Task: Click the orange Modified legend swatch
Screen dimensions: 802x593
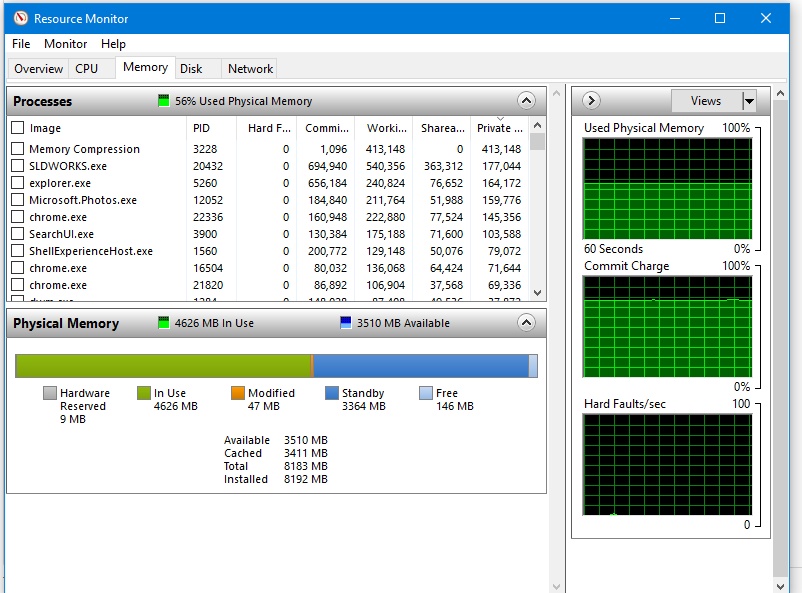Action: point(238,393)
